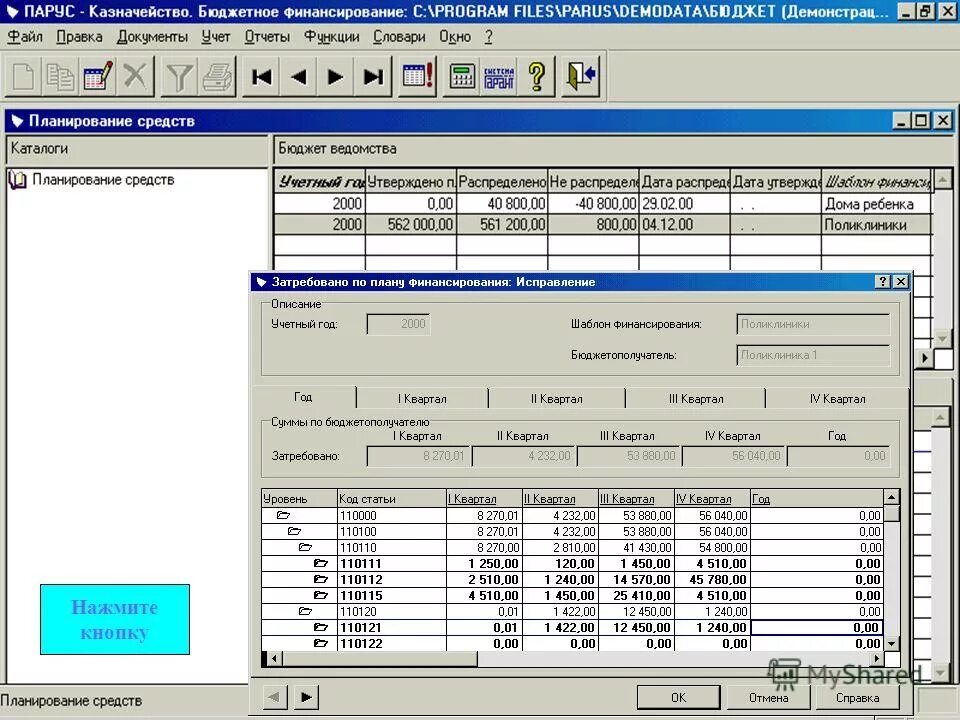Viewport: 960px width, 720px height.
Task: Click the new document toolbar icon
Action: point(23,77)
